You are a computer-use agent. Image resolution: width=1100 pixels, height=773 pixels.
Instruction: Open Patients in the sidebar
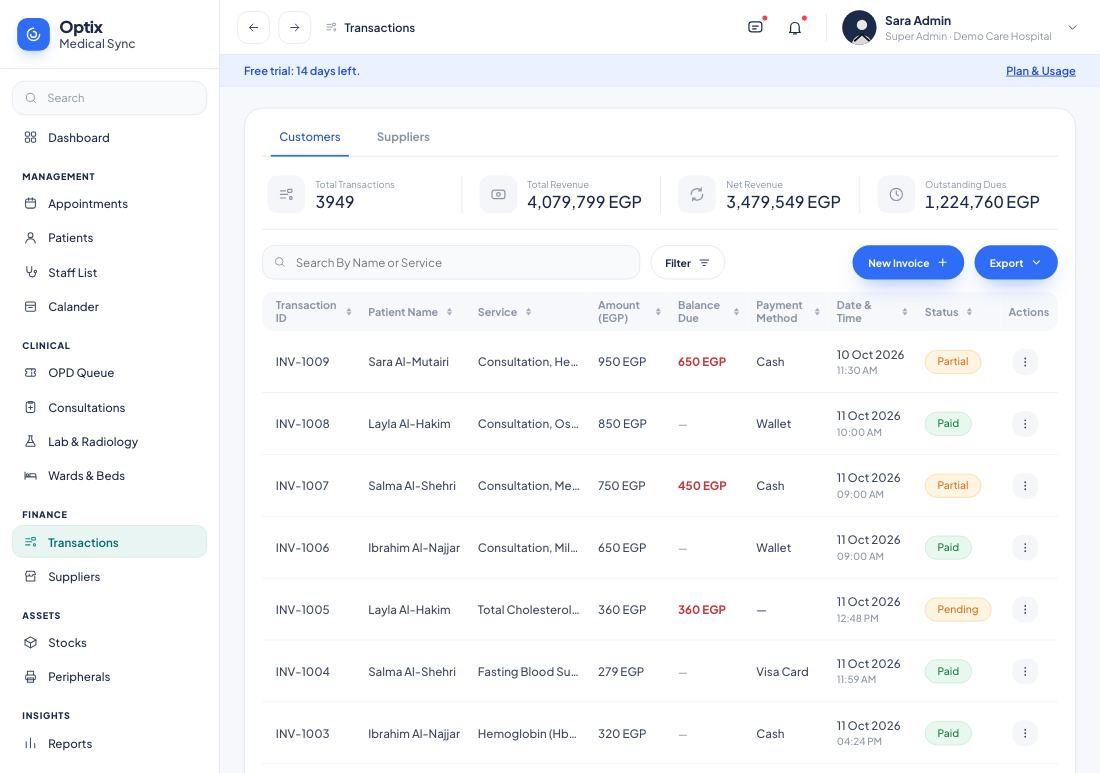tap(109, 238)
